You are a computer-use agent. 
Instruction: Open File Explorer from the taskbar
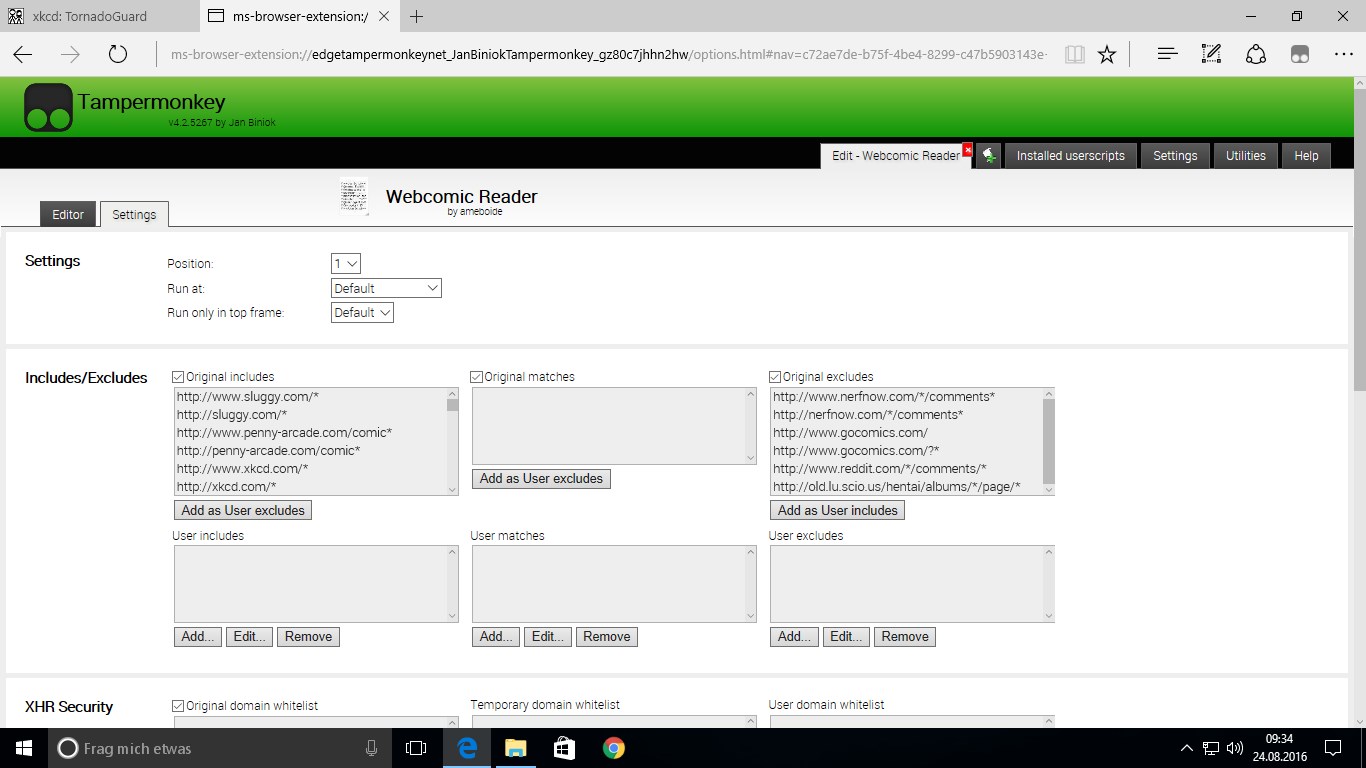516,748
